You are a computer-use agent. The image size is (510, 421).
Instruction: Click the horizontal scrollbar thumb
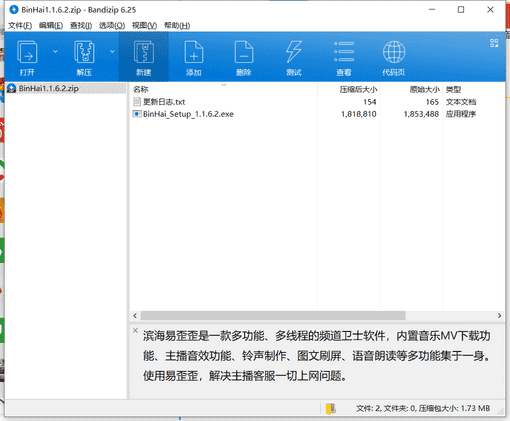pyautogui.click(x=273, y=315)
